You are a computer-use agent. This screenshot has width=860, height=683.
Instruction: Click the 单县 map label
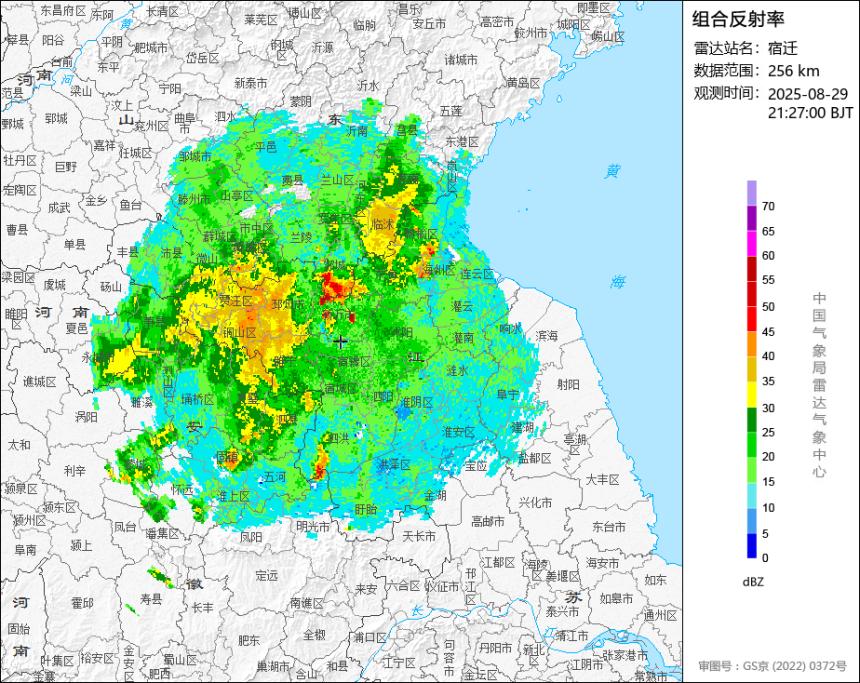point(75,244)
